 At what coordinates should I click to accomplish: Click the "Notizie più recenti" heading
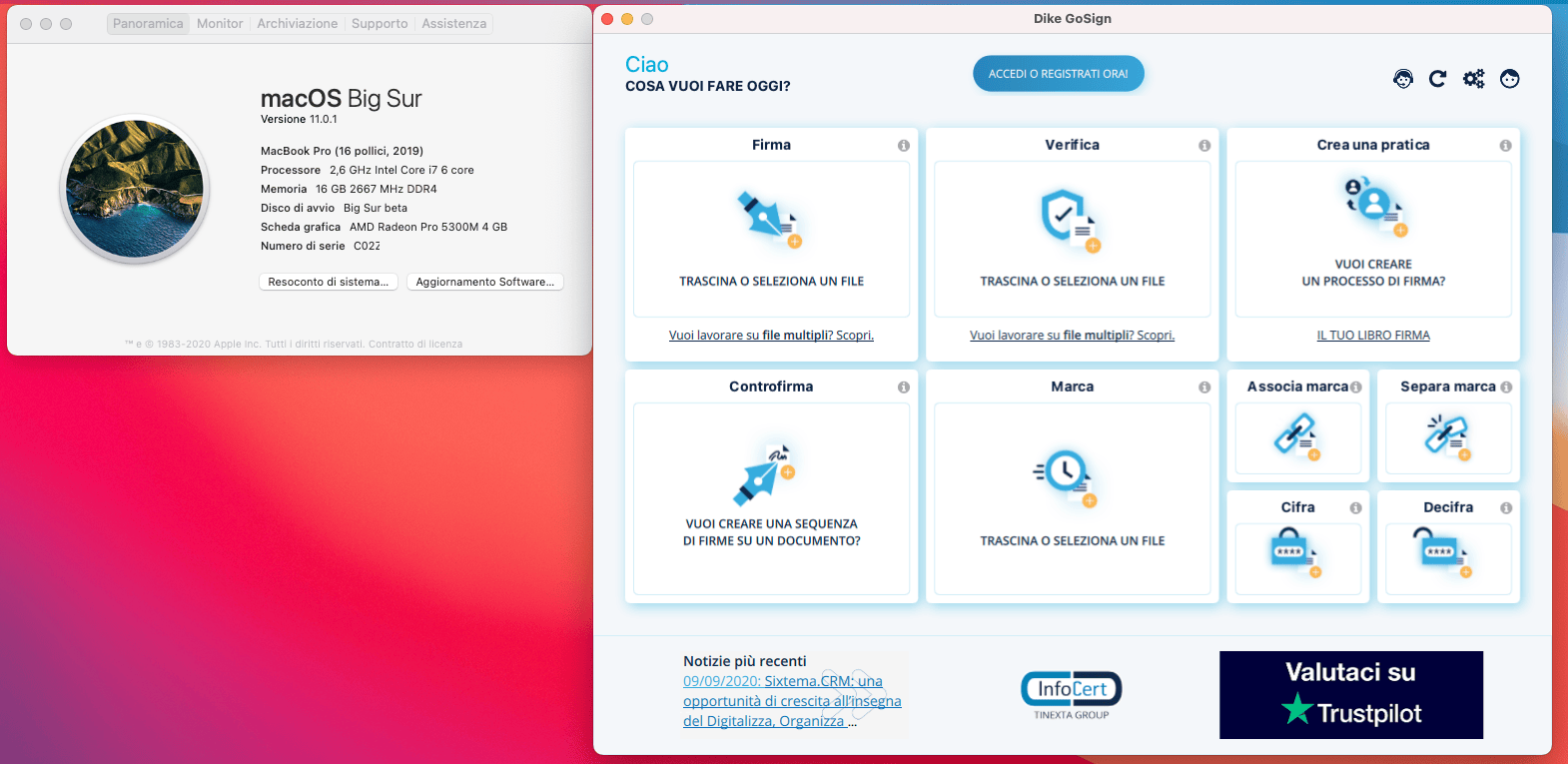click(x=744, y=661)
